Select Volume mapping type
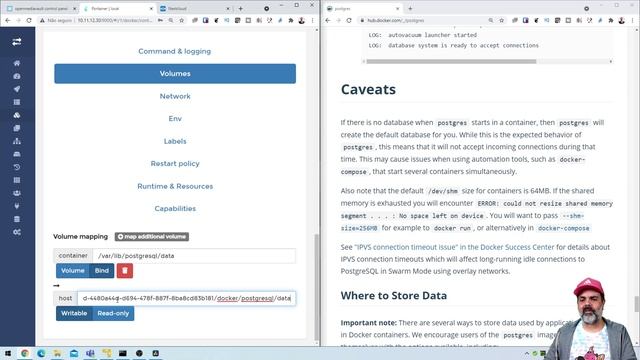The height and width of the screenshot is (360, 640). [73, 271]
